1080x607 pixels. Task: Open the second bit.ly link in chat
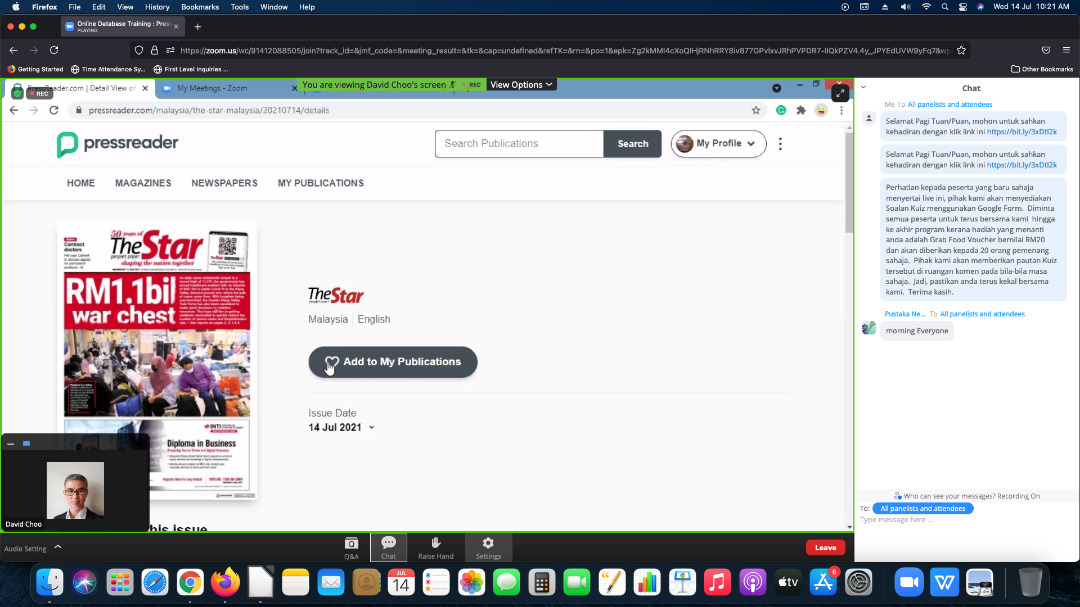tap(1021, 165)
